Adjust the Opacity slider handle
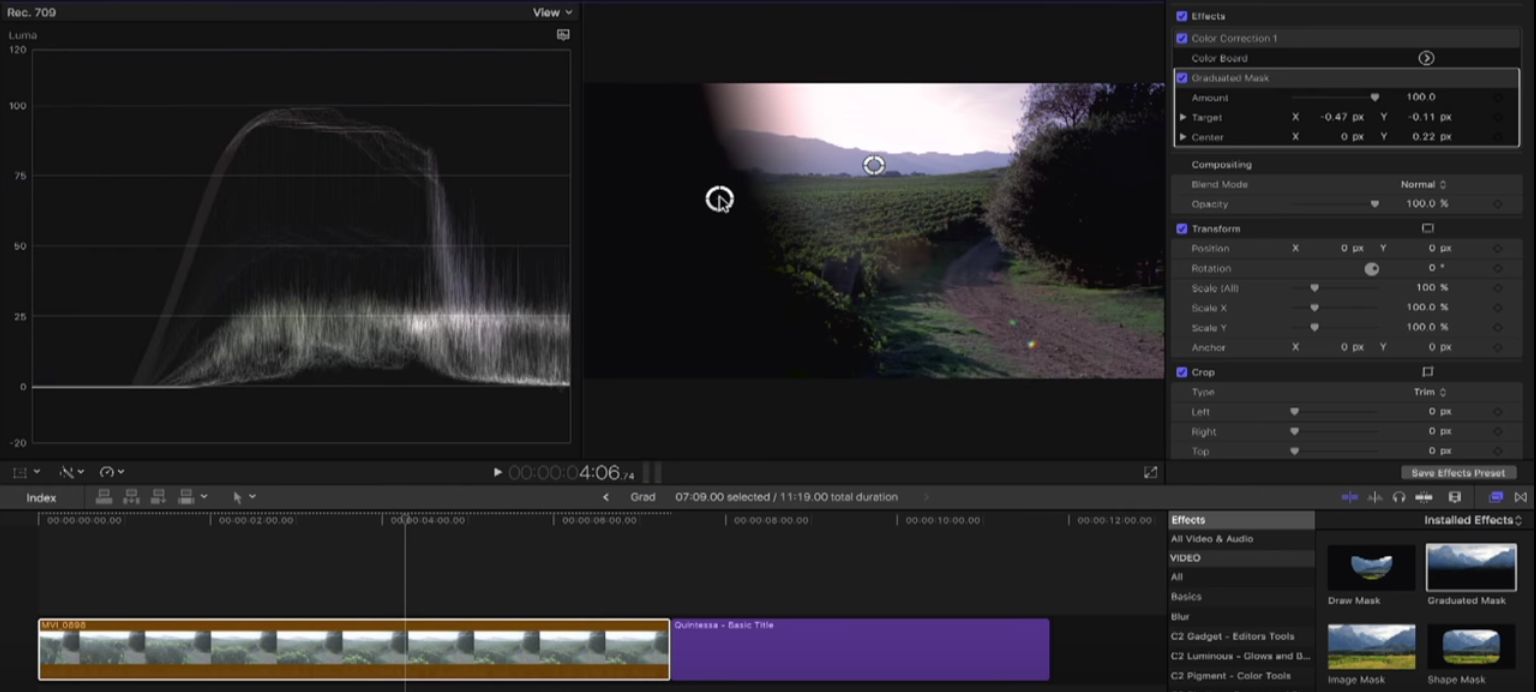The image size is (1536, 692). [1374, 204]
